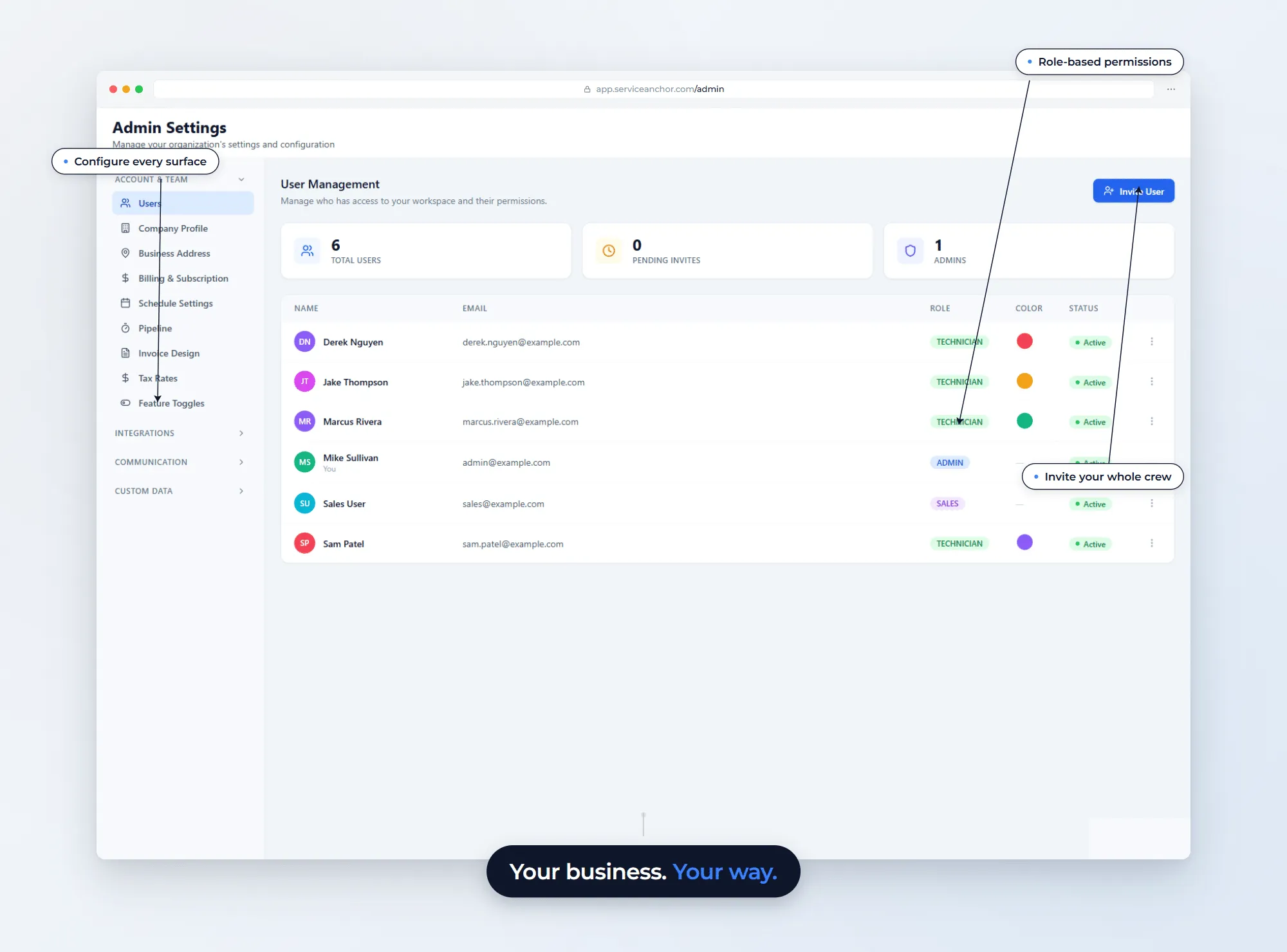1287x952 pixels.
Task: Click the ADMIN role badge for Mike Sullivan
Action: [x=950, y=463]
